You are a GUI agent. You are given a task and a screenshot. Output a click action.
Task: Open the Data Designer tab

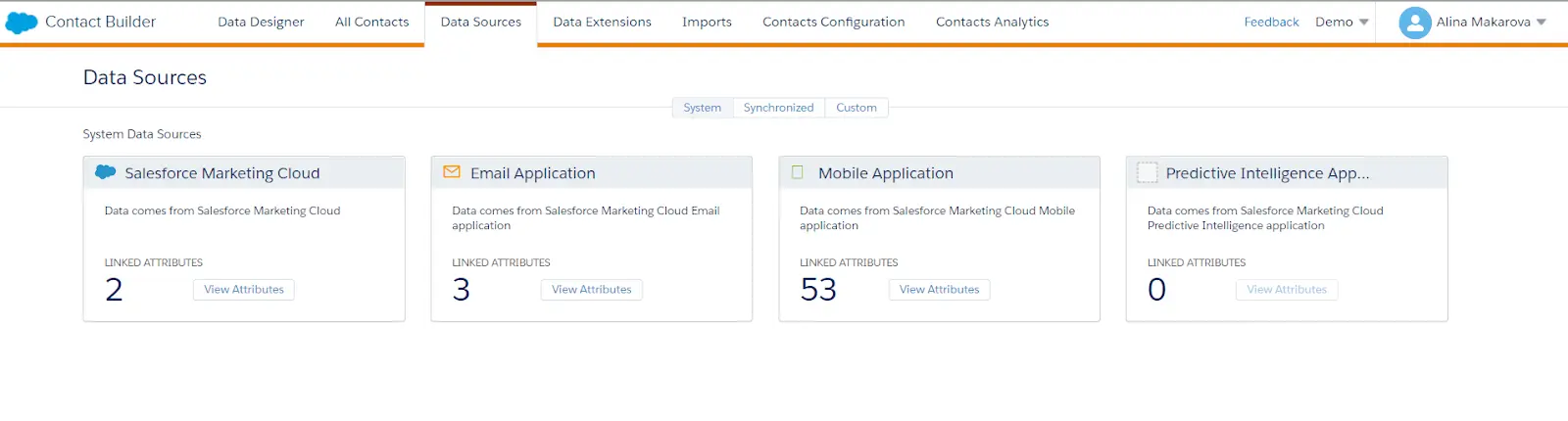261,22
